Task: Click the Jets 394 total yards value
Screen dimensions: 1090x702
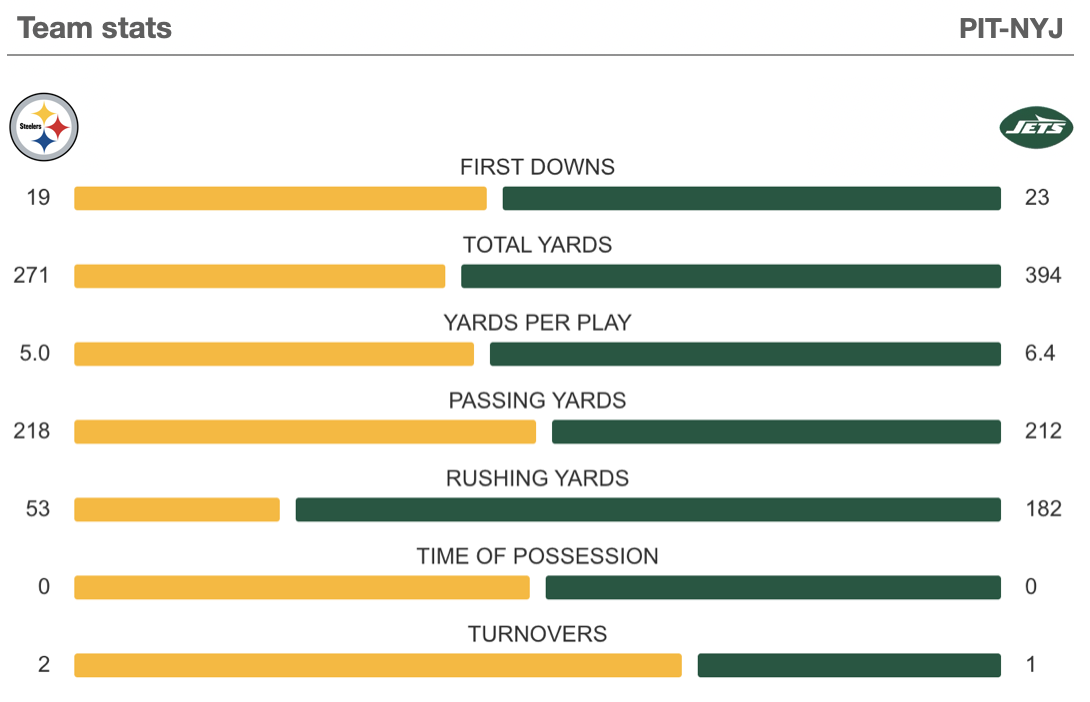Action: point(1042,276)
